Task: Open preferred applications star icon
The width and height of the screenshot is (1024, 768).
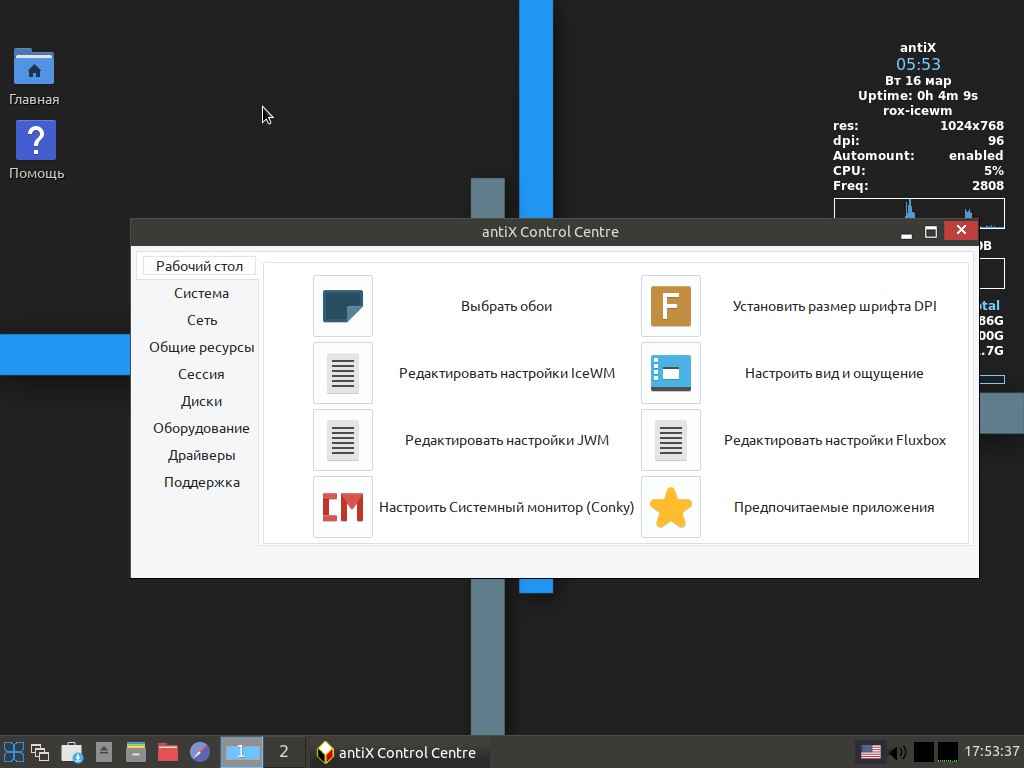Action: [671, 507]
